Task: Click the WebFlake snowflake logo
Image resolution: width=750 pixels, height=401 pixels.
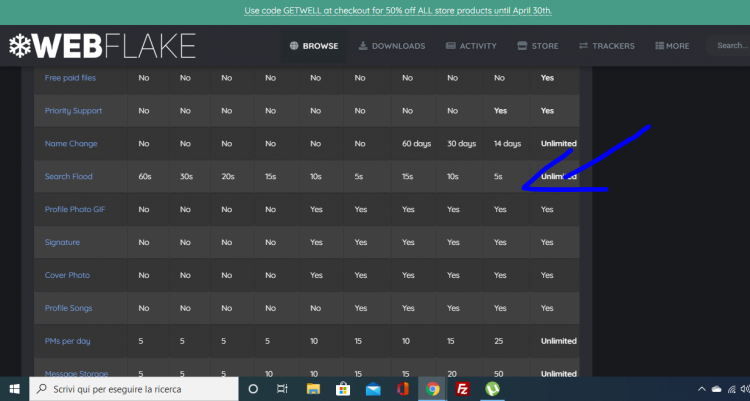Action: tap(20, 46)
